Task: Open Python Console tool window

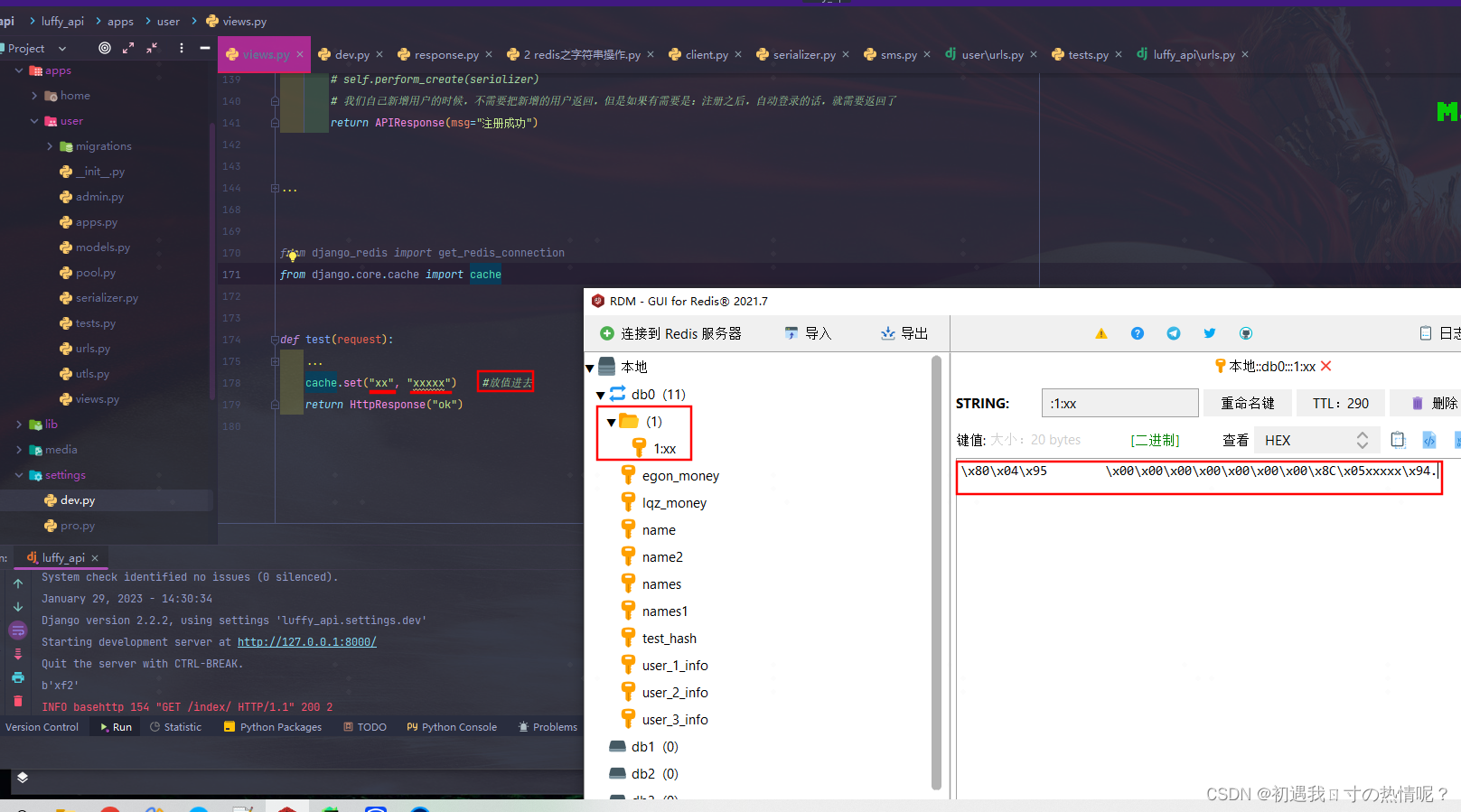Action: 452,727
